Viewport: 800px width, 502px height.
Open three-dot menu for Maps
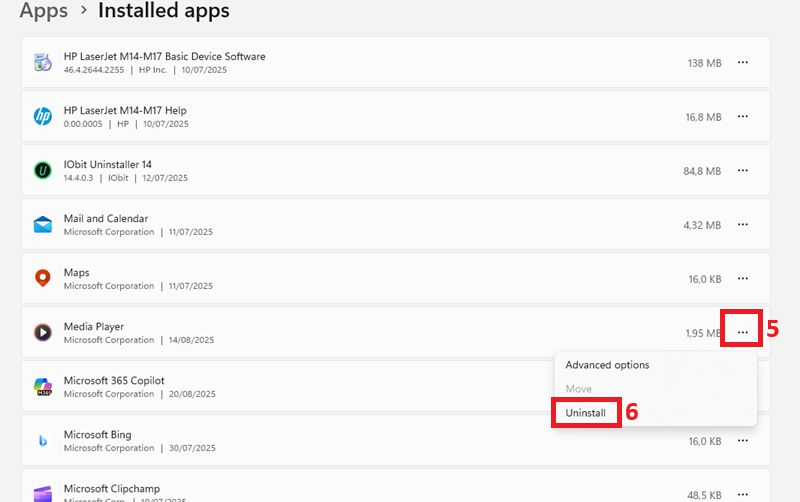click(x=743, y=279)
